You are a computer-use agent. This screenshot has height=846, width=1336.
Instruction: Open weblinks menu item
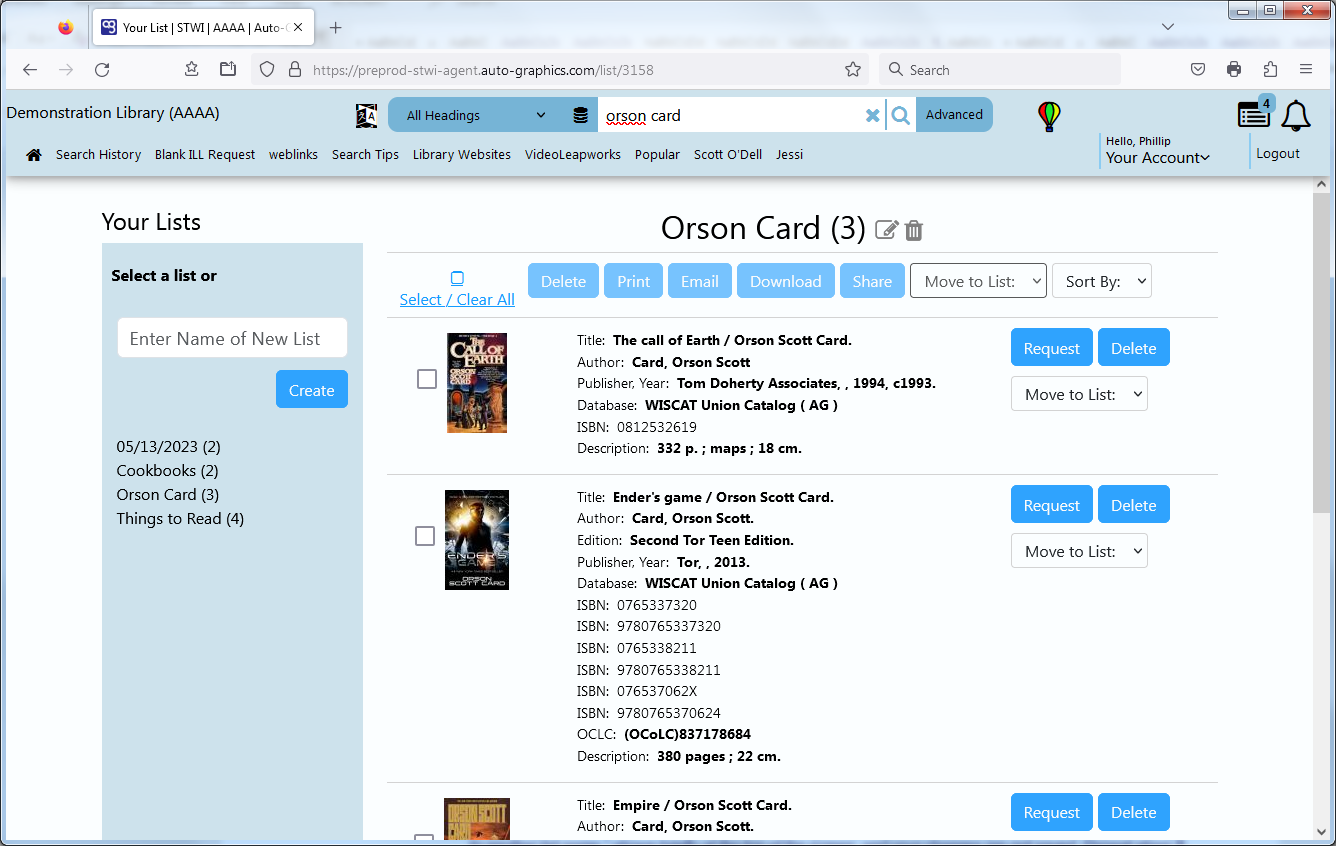(x=293, y=155)
